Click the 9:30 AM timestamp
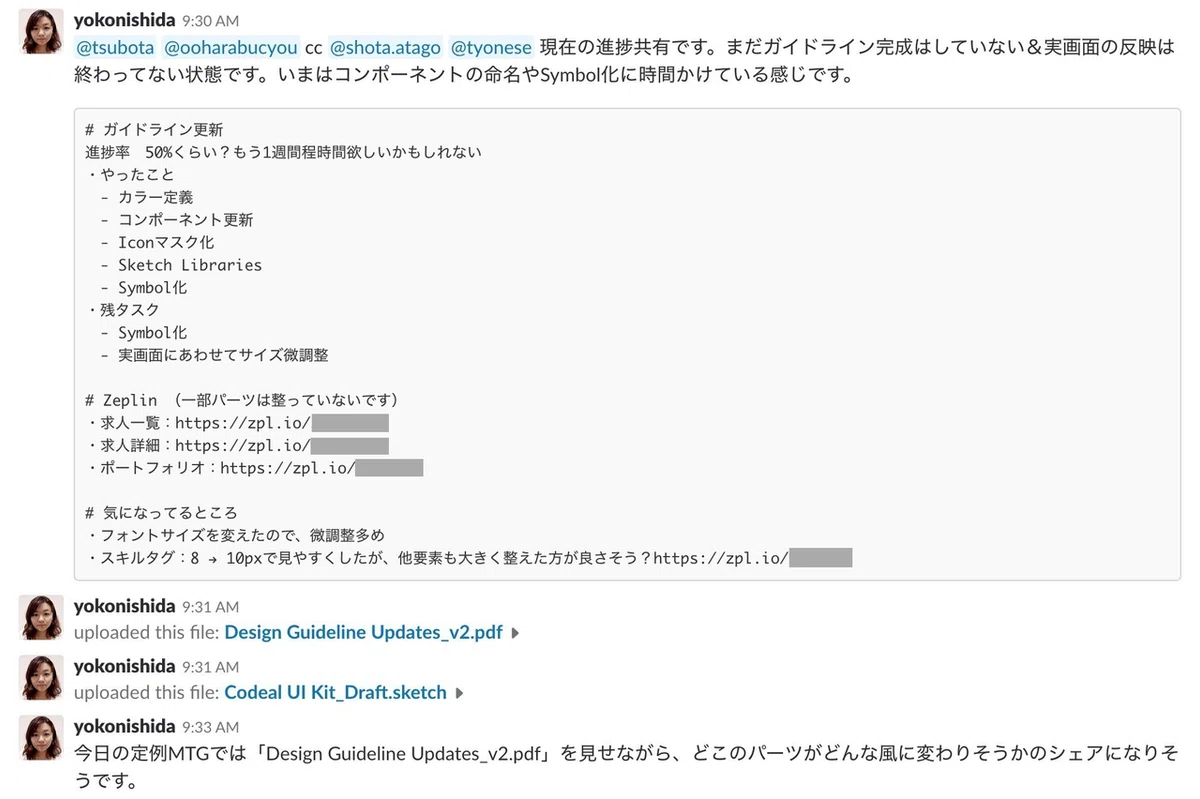1200x799 pixels. tap(210, 21)
